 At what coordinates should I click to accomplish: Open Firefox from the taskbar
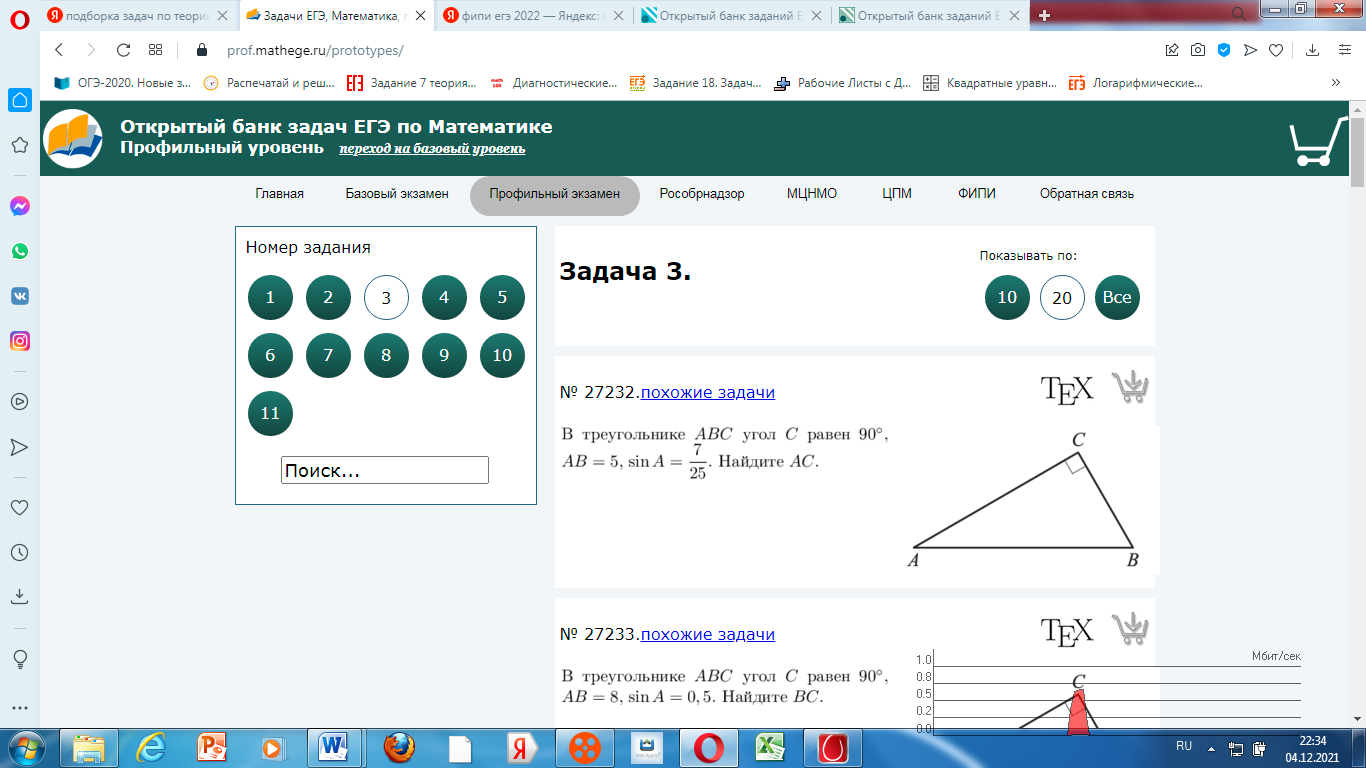(x=399, y=748)
